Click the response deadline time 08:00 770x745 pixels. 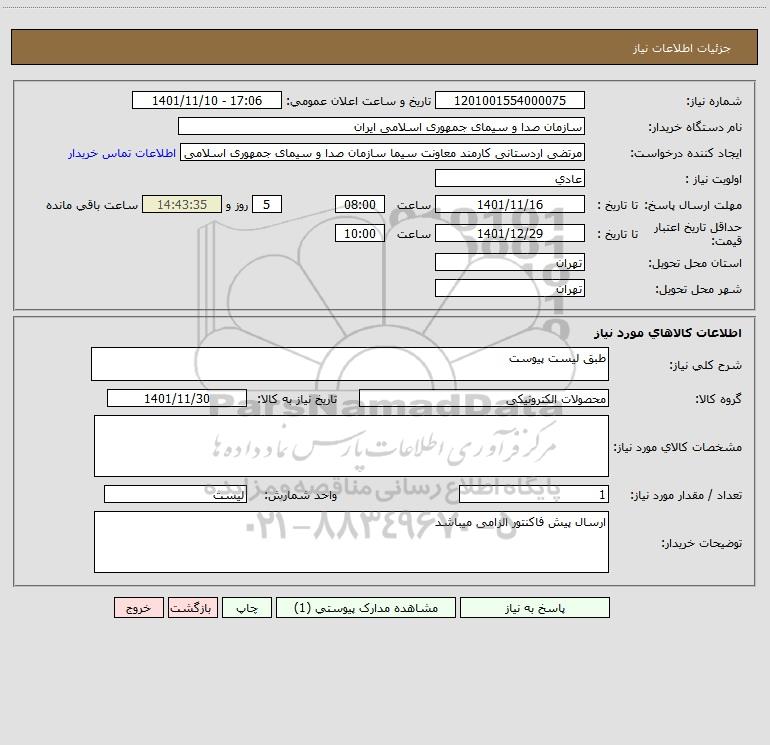point(359,204)
